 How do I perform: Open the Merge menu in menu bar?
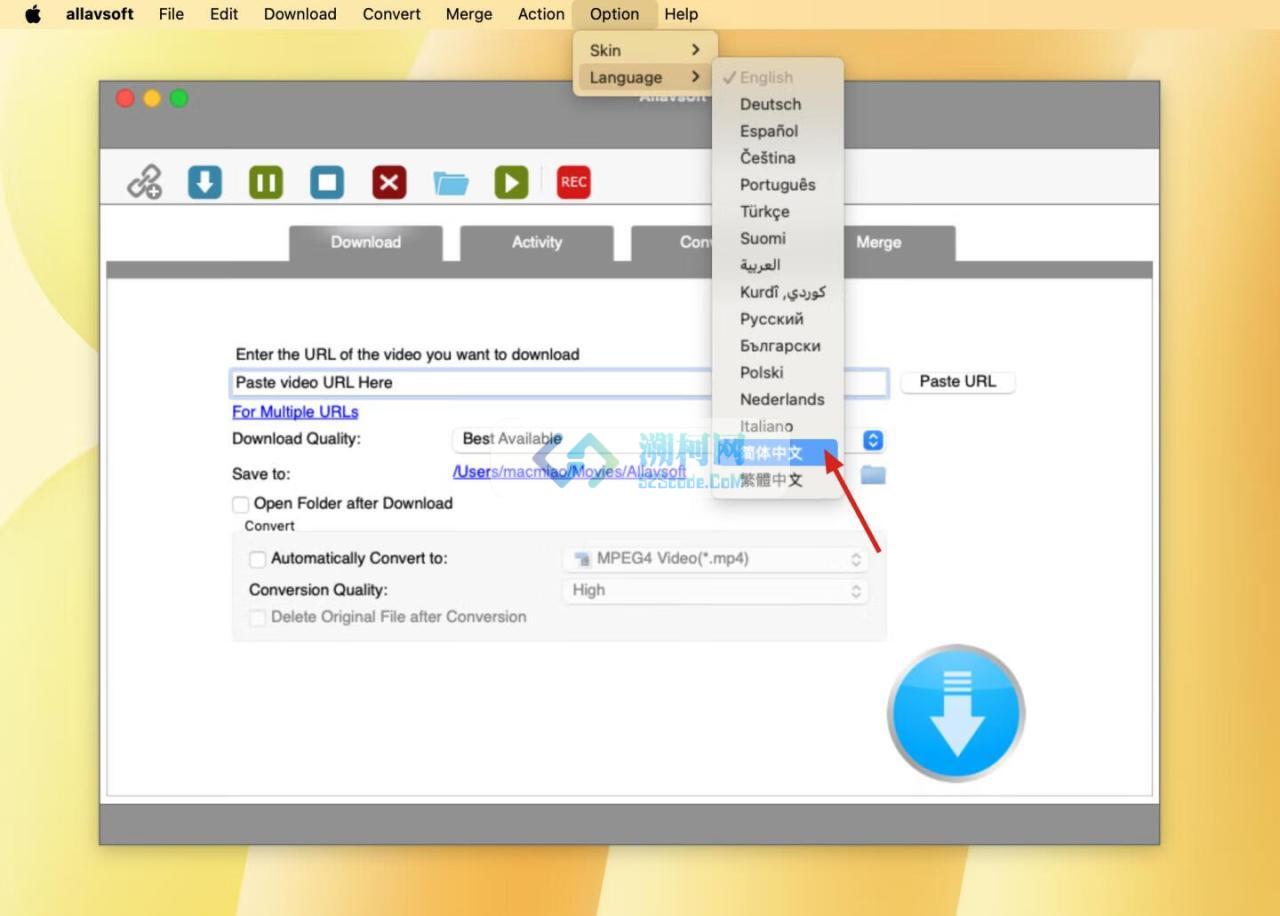(469, 14)
